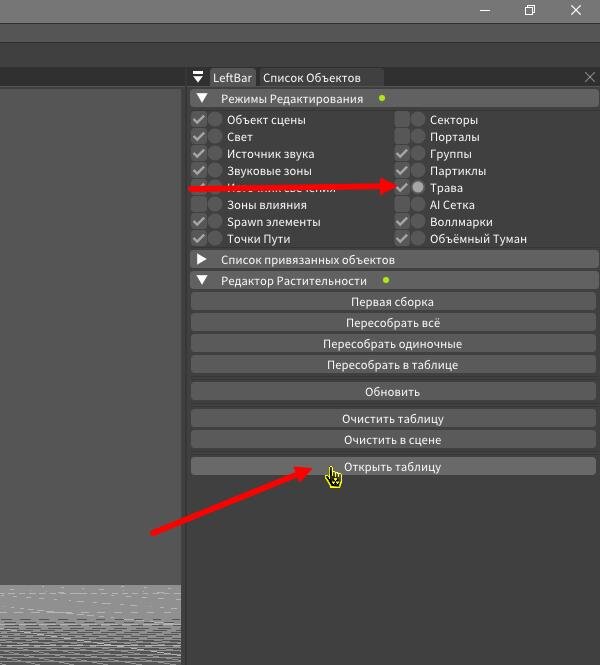Select Объект сцены edit mode radio button
600x665 pixels.
pyautogui.click(x=215, y=120)
